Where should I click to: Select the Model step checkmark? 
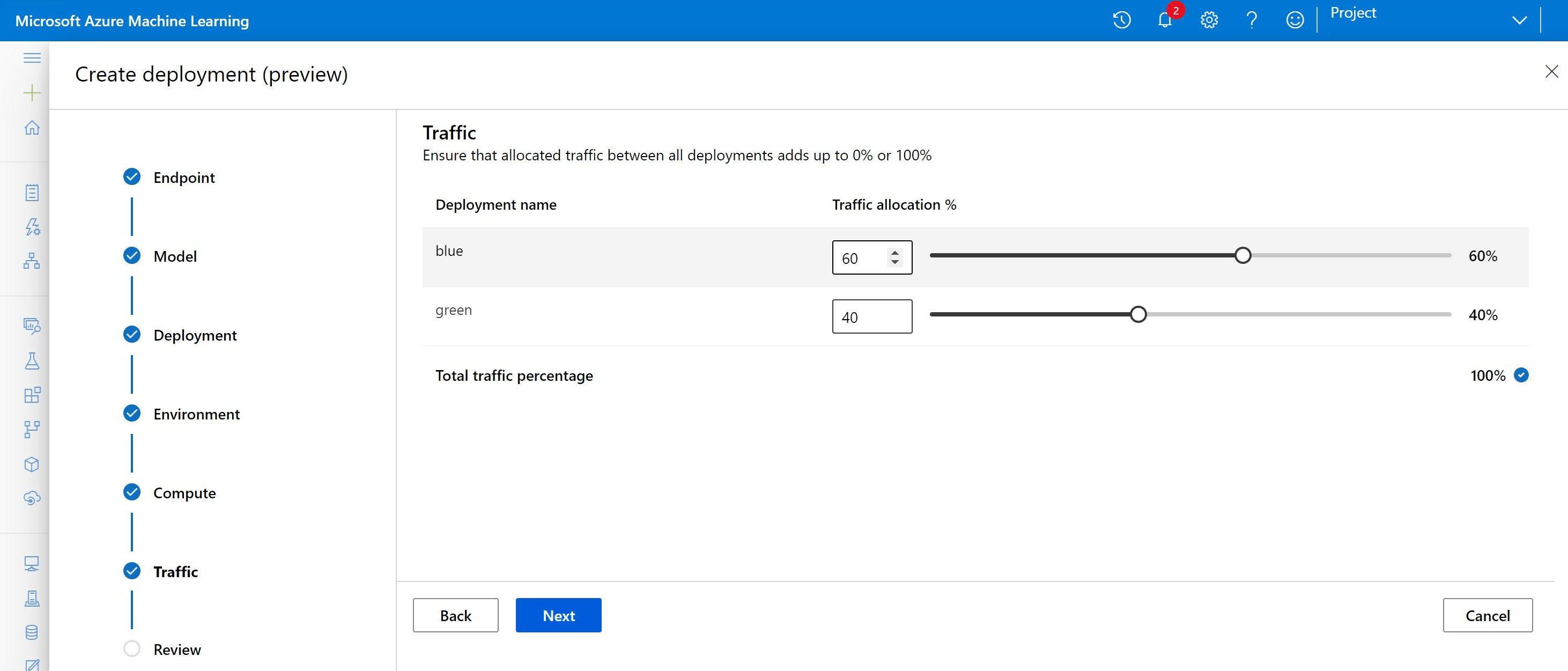click(x=131, y=255)
